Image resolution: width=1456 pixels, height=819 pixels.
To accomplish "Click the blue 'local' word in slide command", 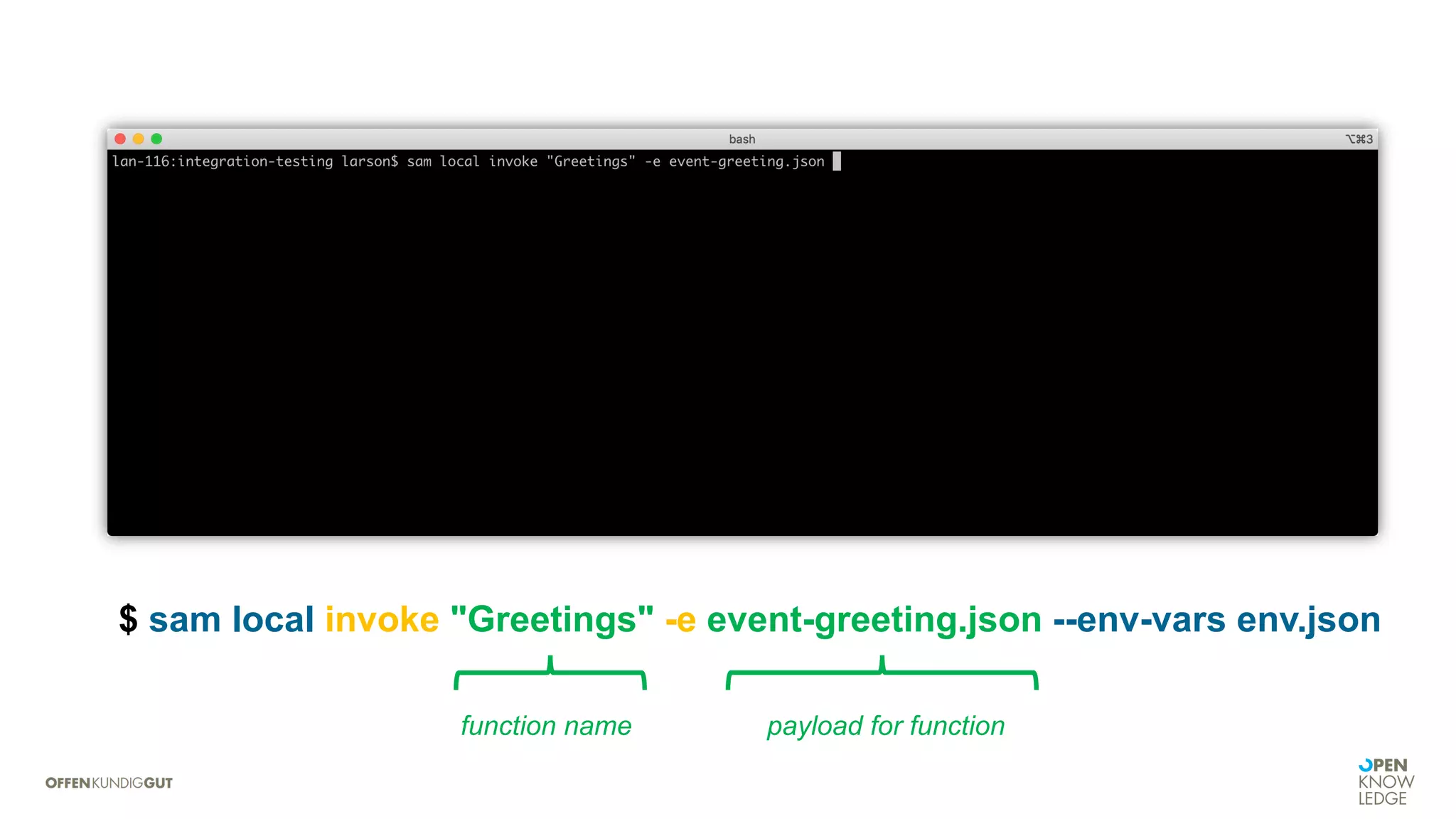I will coord(273,619).
